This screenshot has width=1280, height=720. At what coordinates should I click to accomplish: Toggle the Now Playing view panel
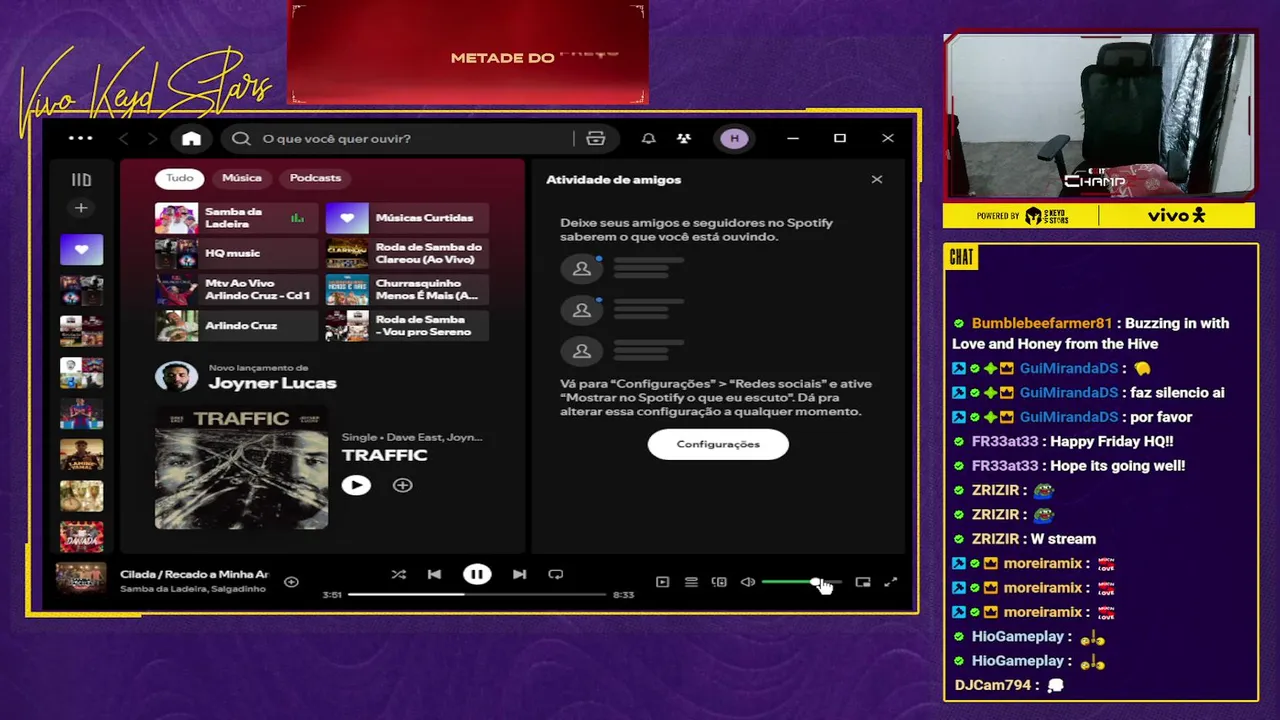coord(662,582)
